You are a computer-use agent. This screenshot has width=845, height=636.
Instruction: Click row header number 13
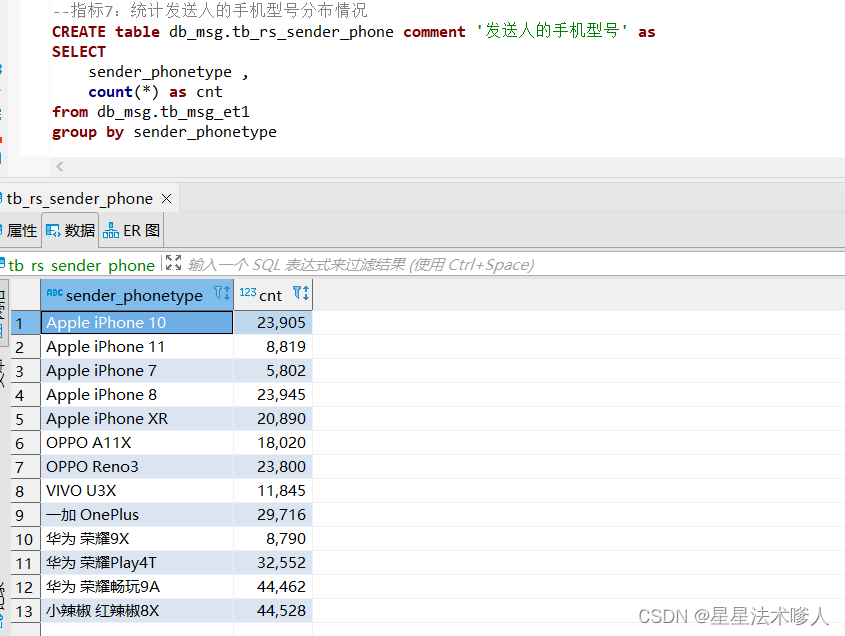point(25,611)
